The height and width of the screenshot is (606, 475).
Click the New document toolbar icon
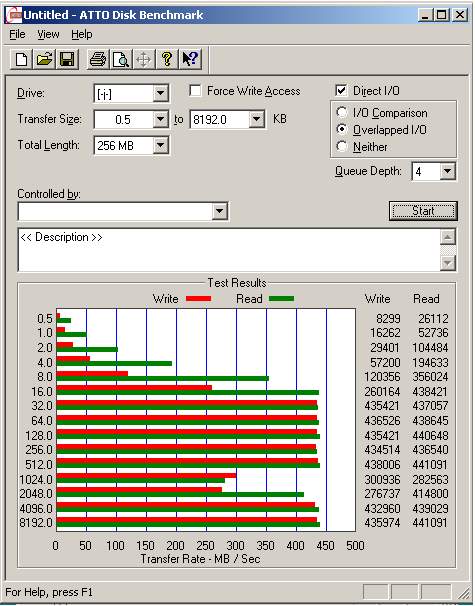(21, 60)
